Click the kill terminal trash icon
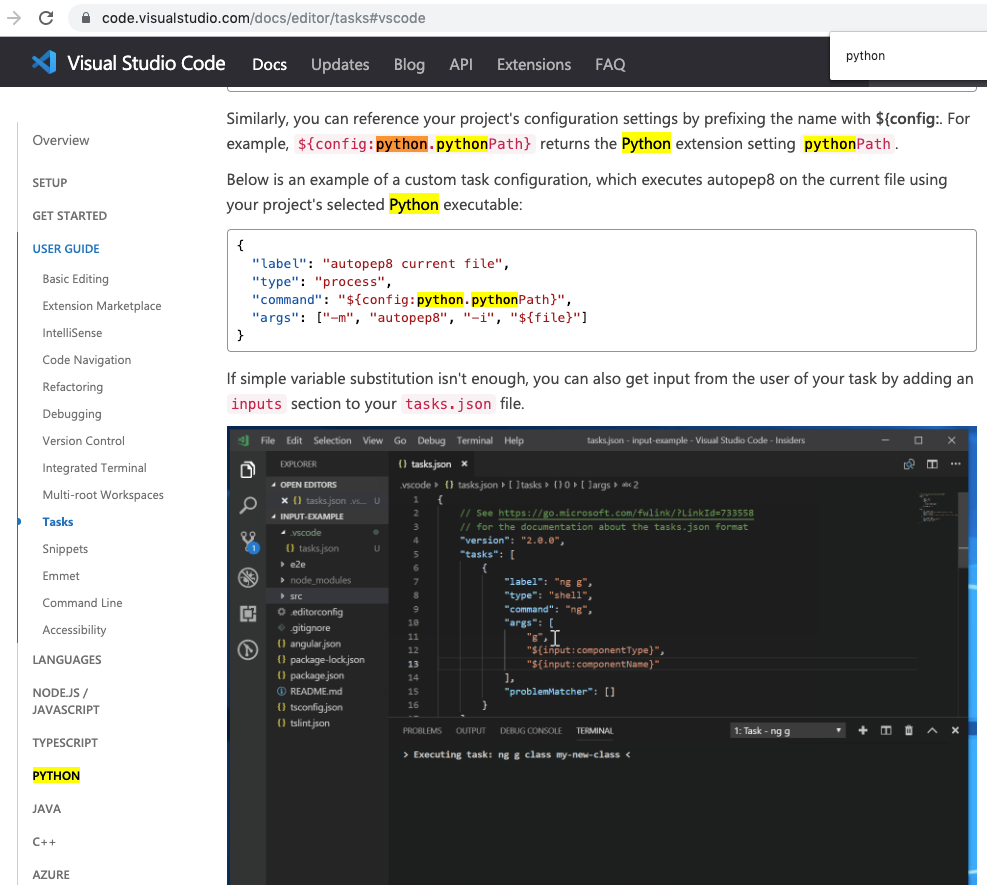This screenshot has width=987, height=885. 908,731
